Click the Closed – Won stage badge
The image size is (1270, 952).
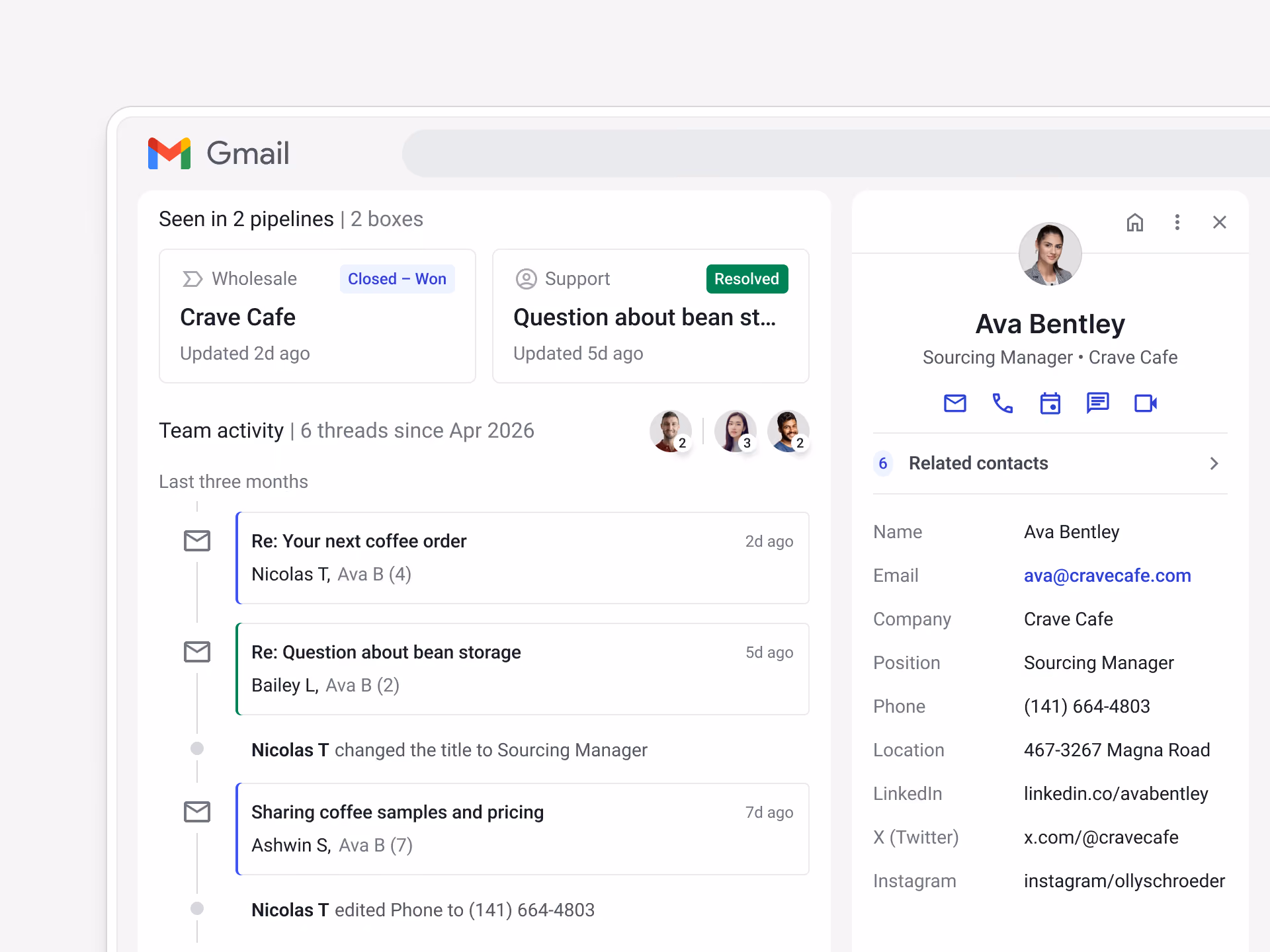(x=397, y=279)
